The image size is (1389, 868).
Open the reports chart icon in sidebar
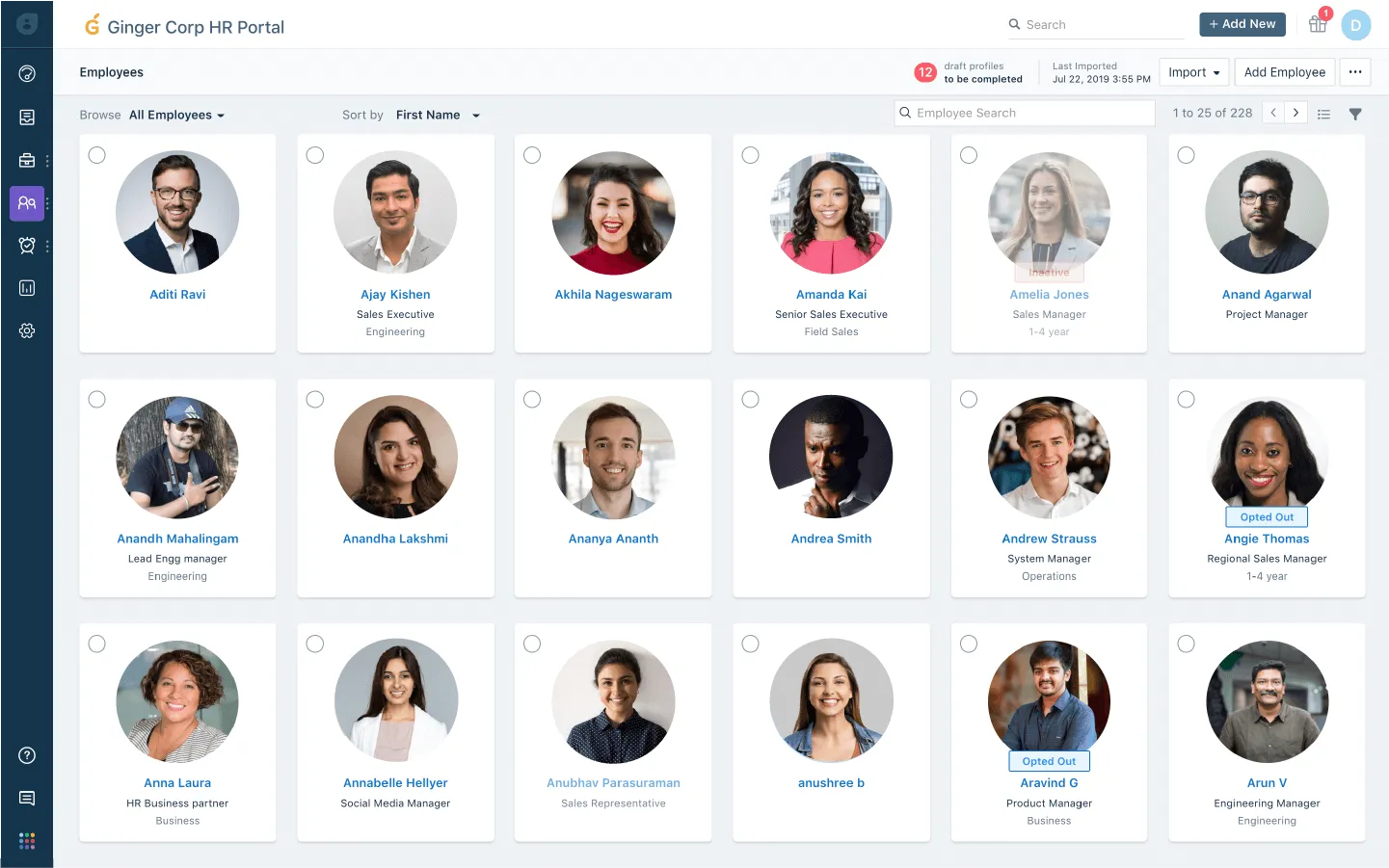(x=27, y=288)
